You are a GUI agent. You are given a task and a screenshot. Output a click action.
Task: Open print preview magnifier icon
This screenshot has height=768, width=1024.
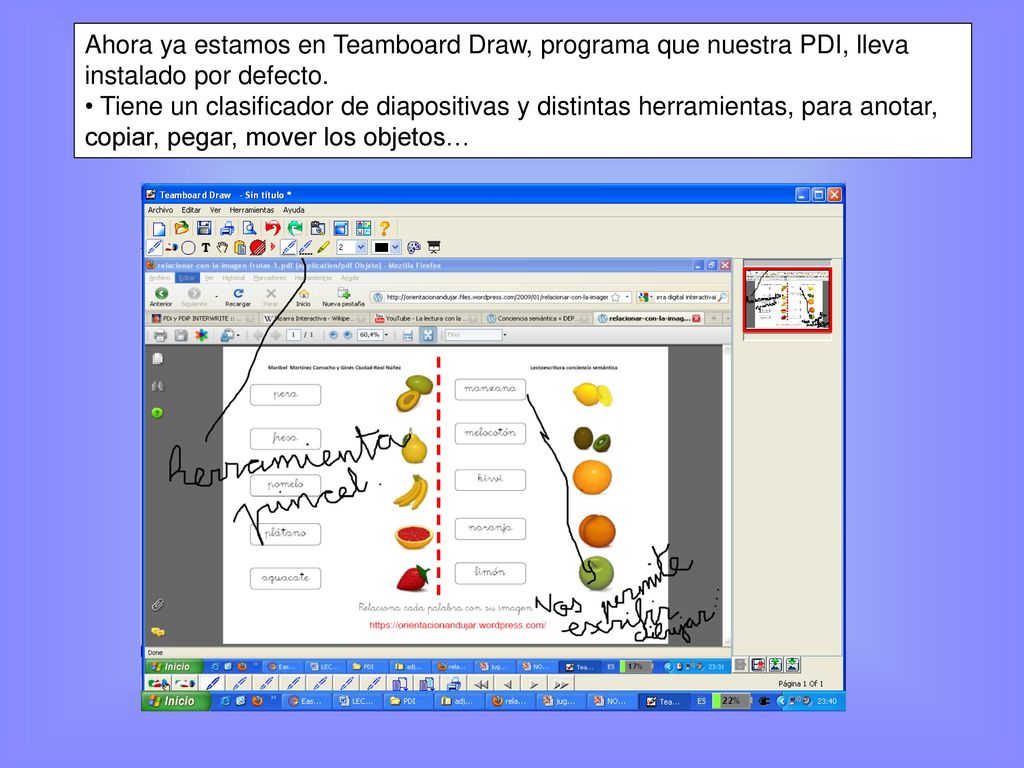(249, 228)
